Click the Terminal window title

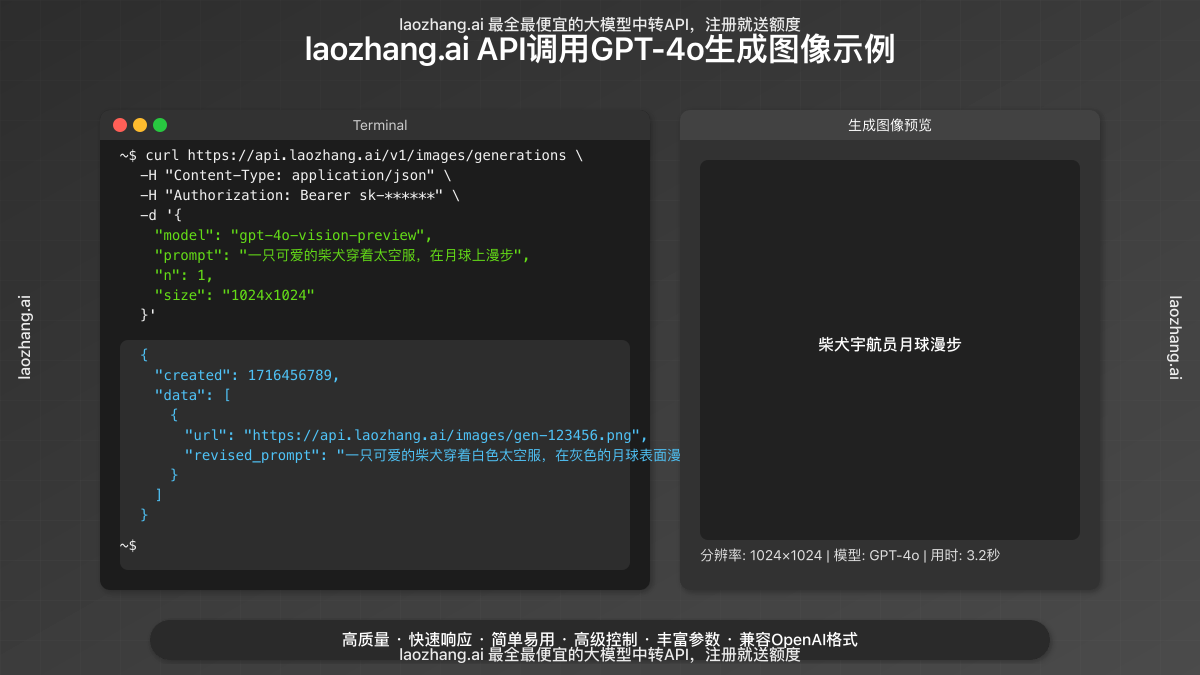click(380, 125)
